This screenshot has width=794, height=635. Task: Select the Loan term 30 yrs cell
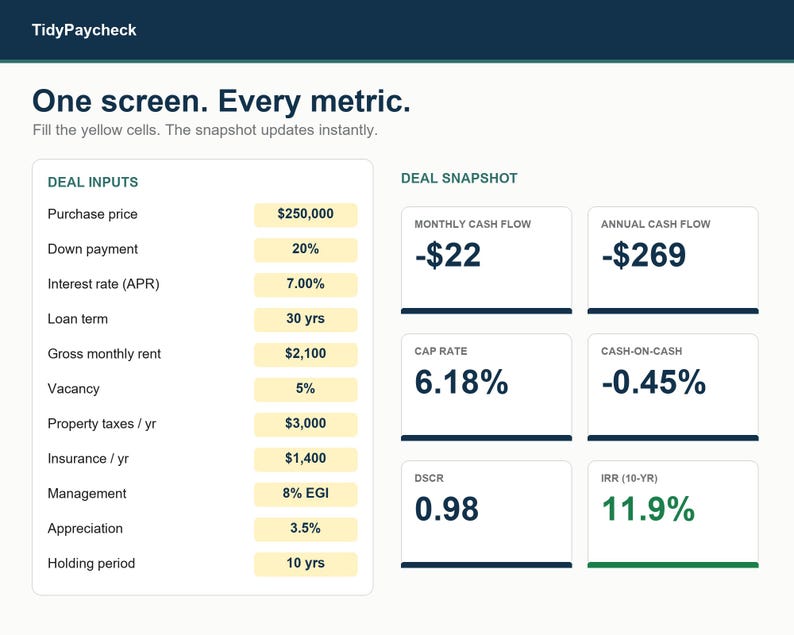306,320
